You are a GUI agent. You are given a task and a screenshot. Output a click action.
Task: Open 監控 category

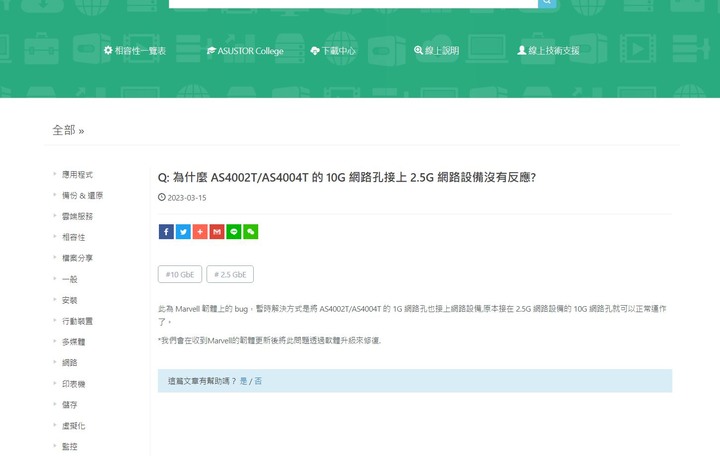coord(70,446)
